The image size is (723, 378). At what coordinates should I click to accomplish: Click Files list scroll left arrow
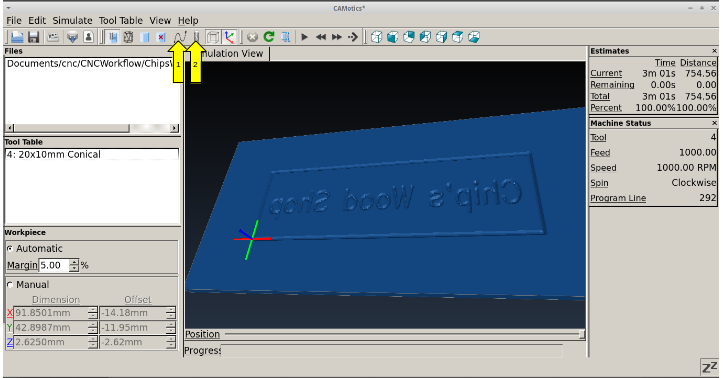point(10,128)
